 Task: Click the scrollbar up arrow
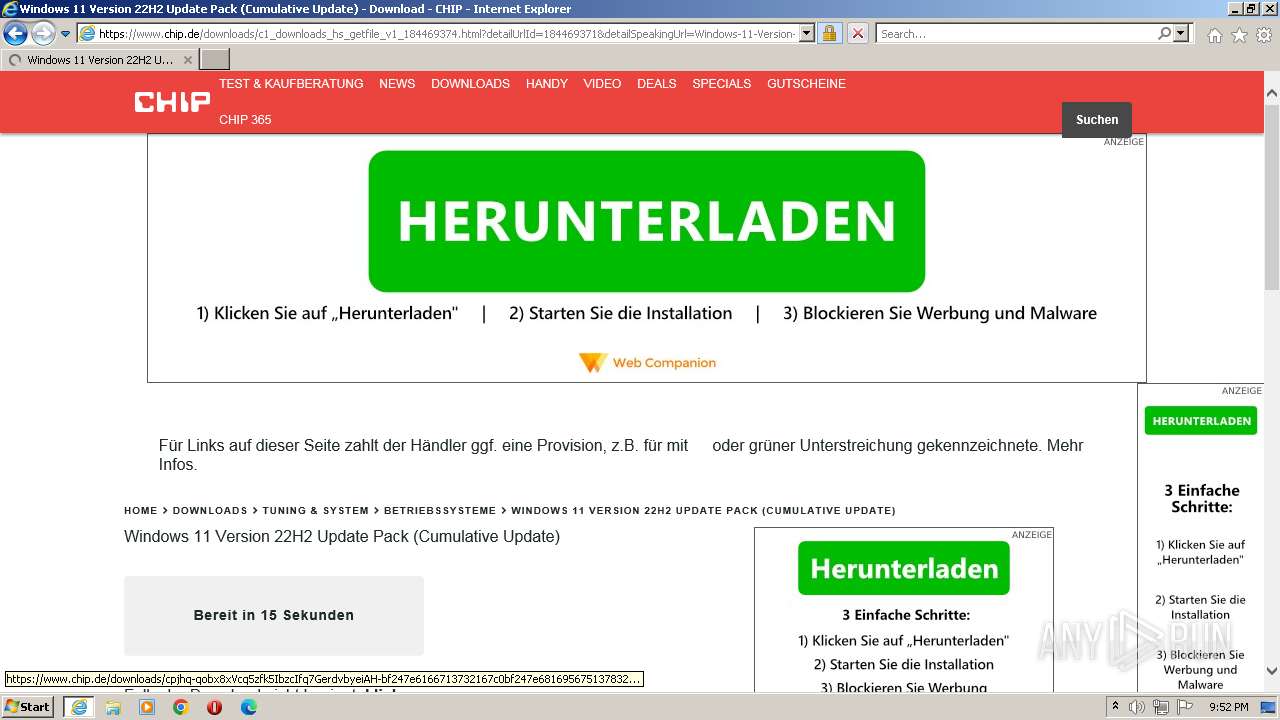click(x=1272, y=94)
